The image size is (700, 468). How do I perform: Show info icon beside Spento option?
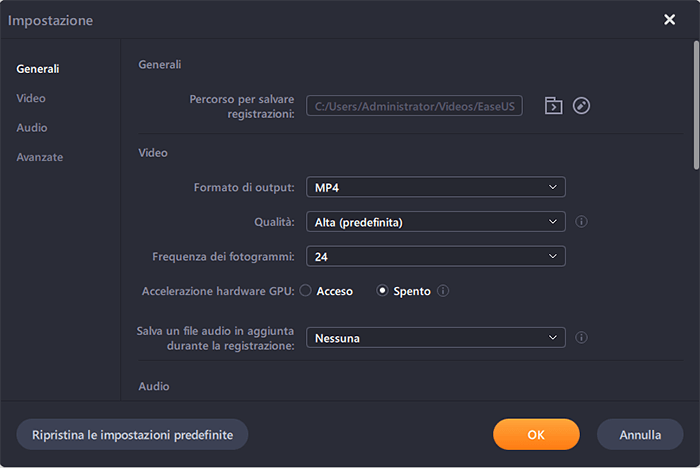coord(443,291)
